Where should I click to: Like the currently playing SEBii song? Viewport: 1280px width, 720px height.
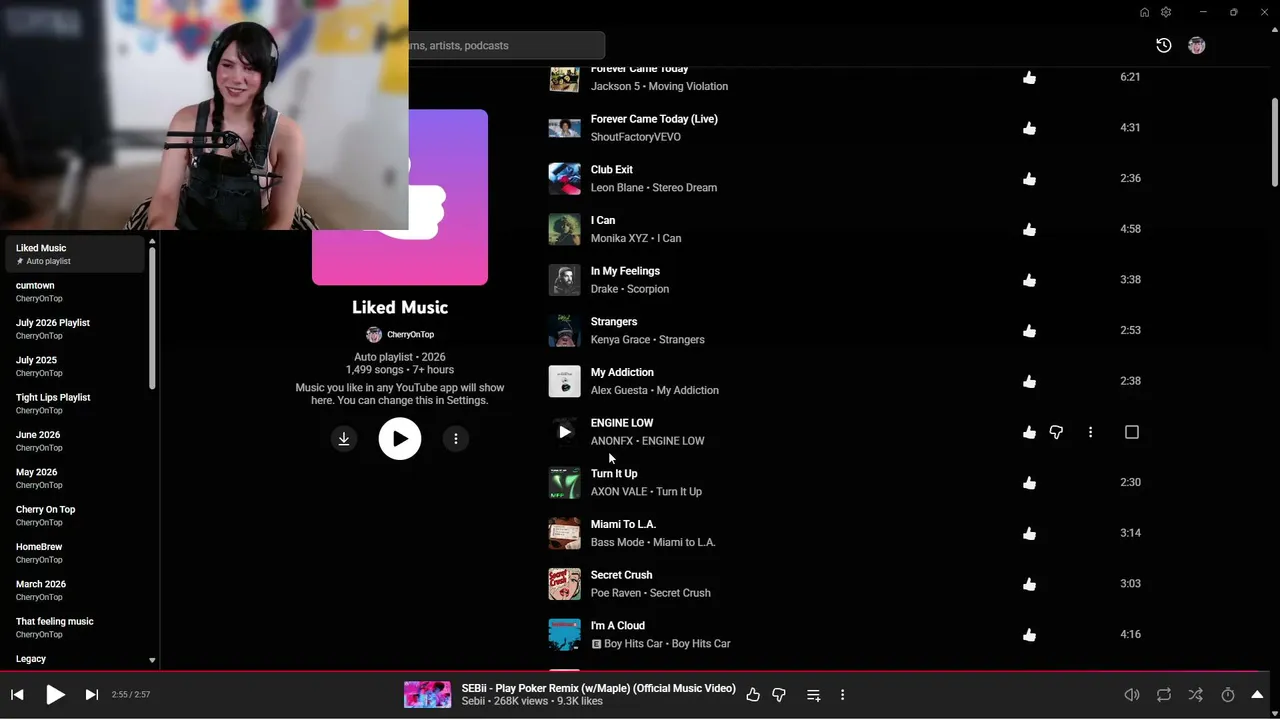[753, 695]
